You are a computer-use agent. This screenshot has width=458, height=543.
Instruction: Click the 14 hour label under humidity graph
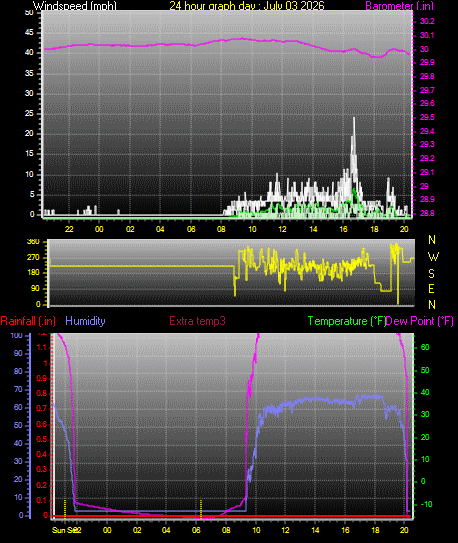point(315,530)
